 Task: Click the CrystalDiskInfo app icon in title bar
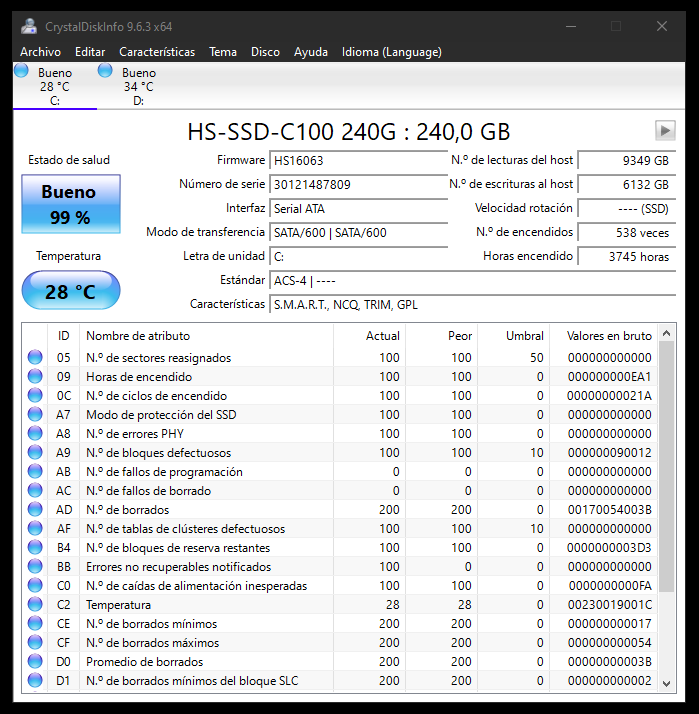click(29, 26)
